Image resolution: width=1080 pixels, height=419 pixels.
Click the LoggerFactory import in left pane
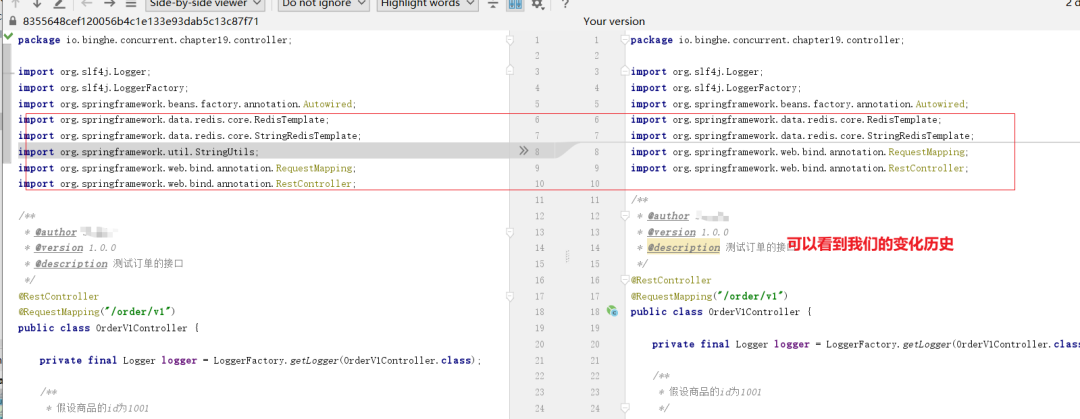103,88
